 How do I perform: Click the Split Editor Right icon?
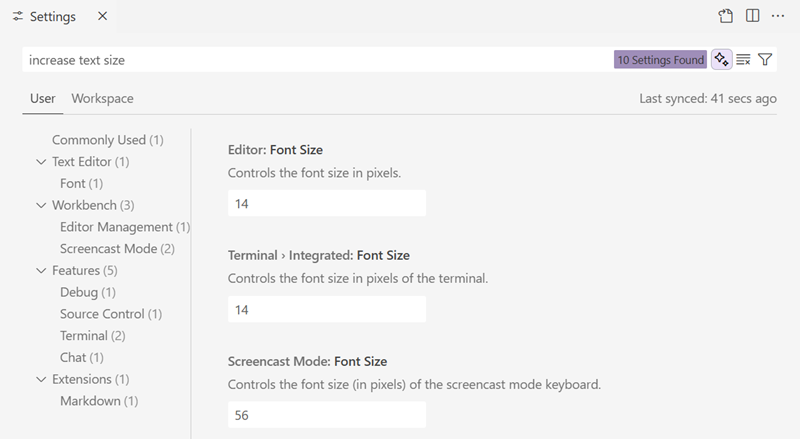pyautogui.click(x=752, y=16)
